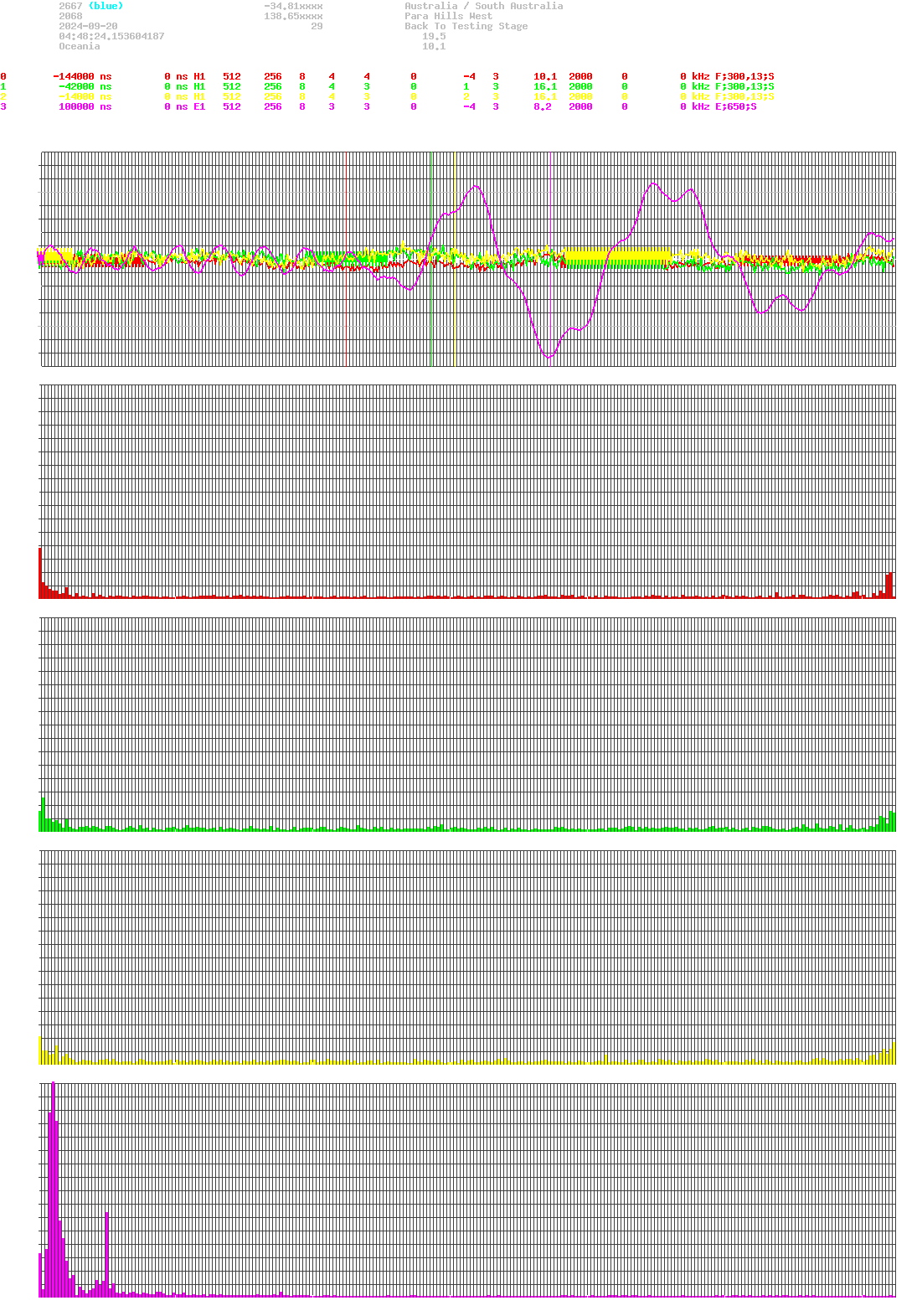Click the red "F;300,13;S" filter text
This screenshot has height=1316, width=917.
744,76
